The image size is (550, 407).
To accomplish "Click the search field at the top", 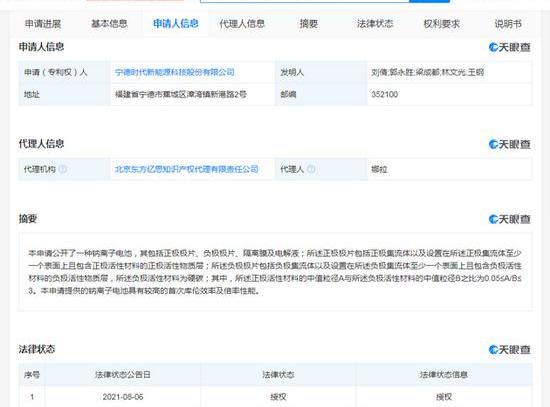I will 304,1.
